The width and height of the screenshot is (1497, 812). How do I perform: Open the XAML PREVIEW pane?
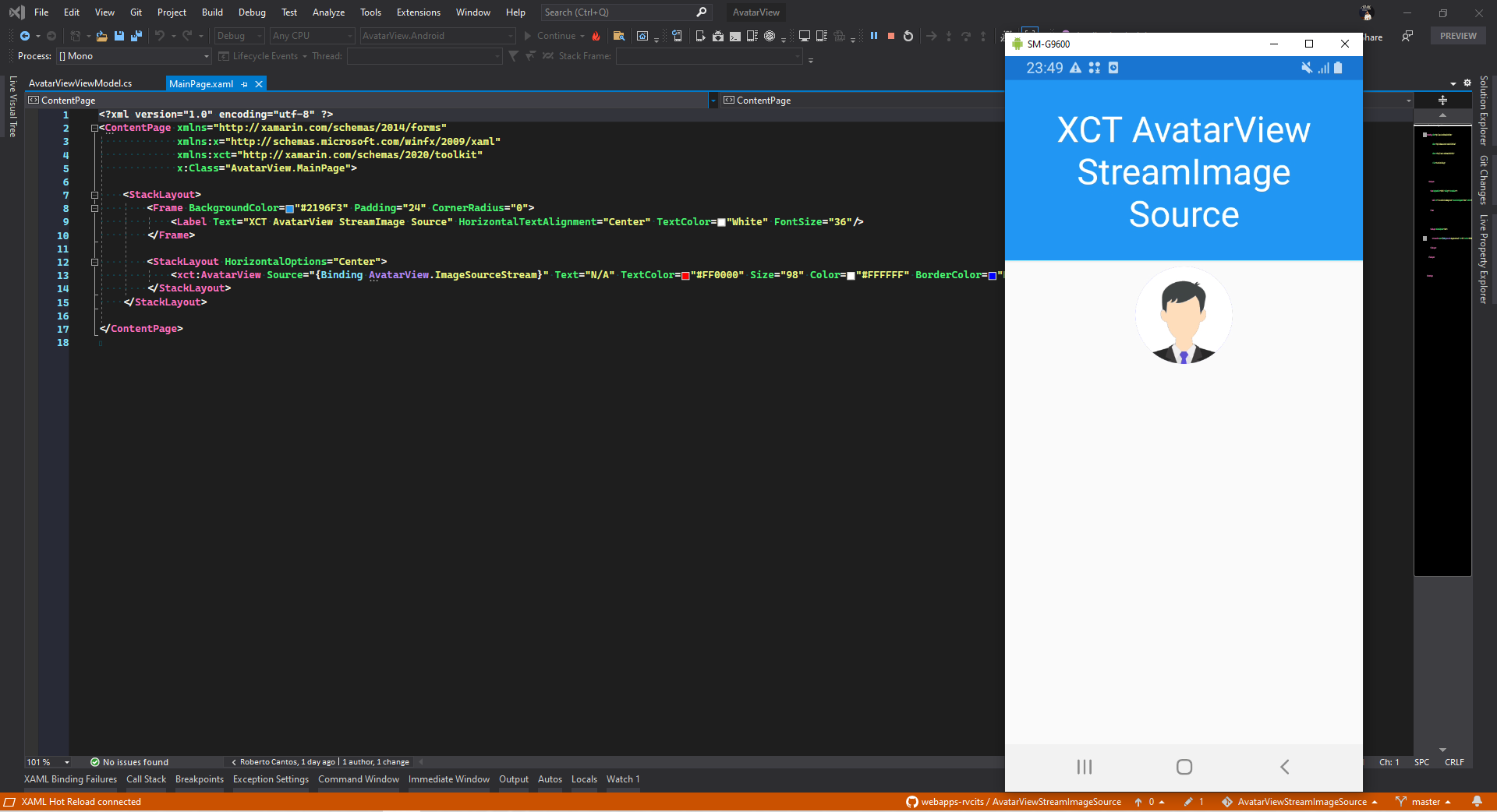[x=1457, y=36]
